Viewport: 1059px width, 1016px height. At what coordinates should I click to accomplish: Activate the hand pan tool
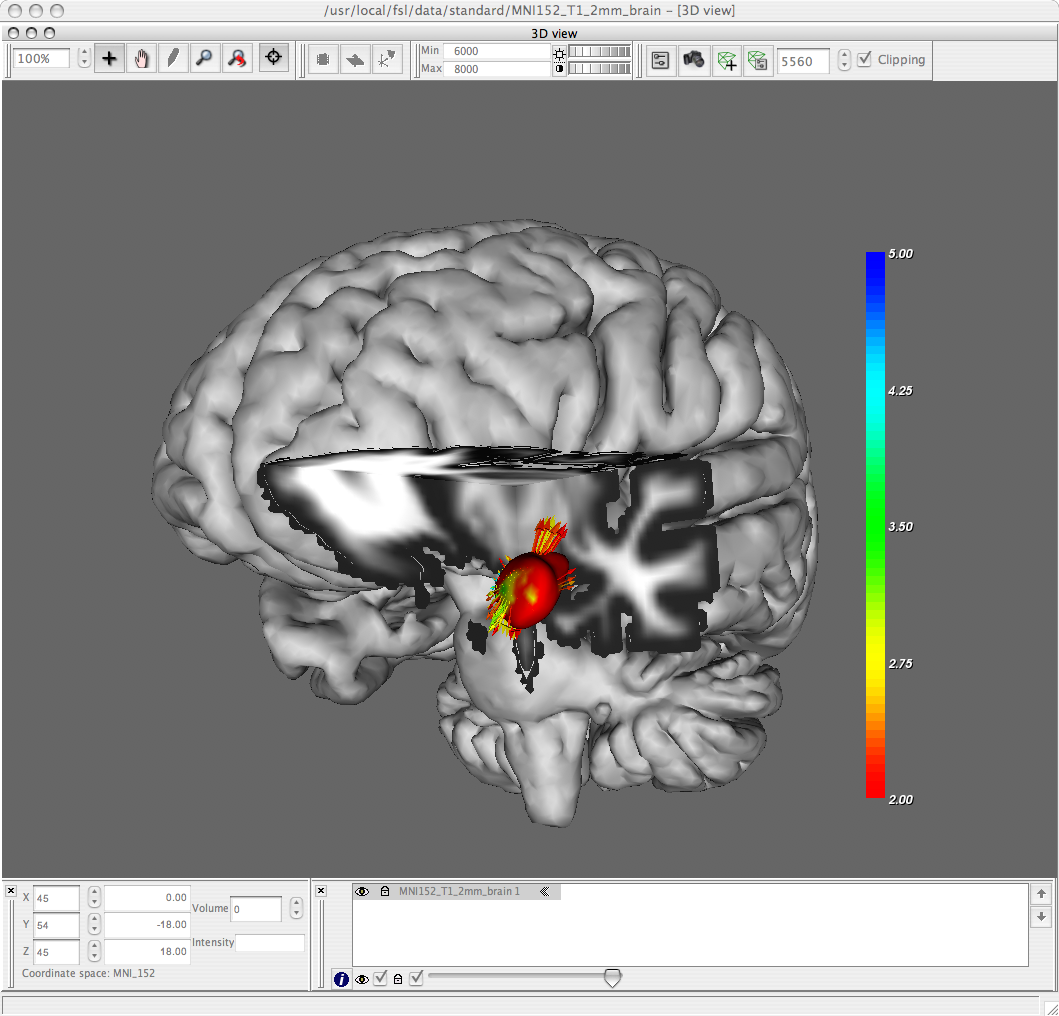141,59
